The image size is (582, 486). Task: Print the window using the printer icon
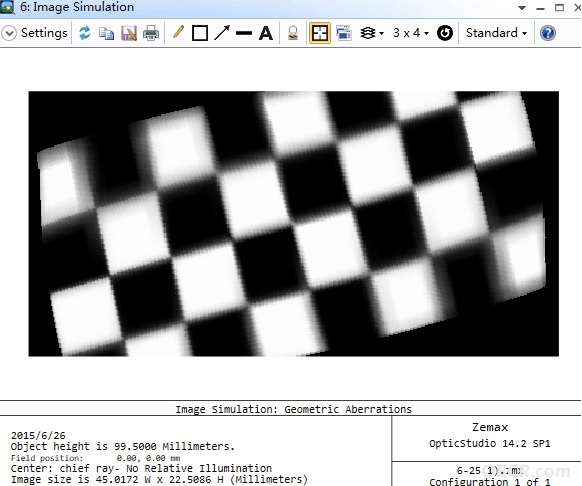(x=151, y=33)
